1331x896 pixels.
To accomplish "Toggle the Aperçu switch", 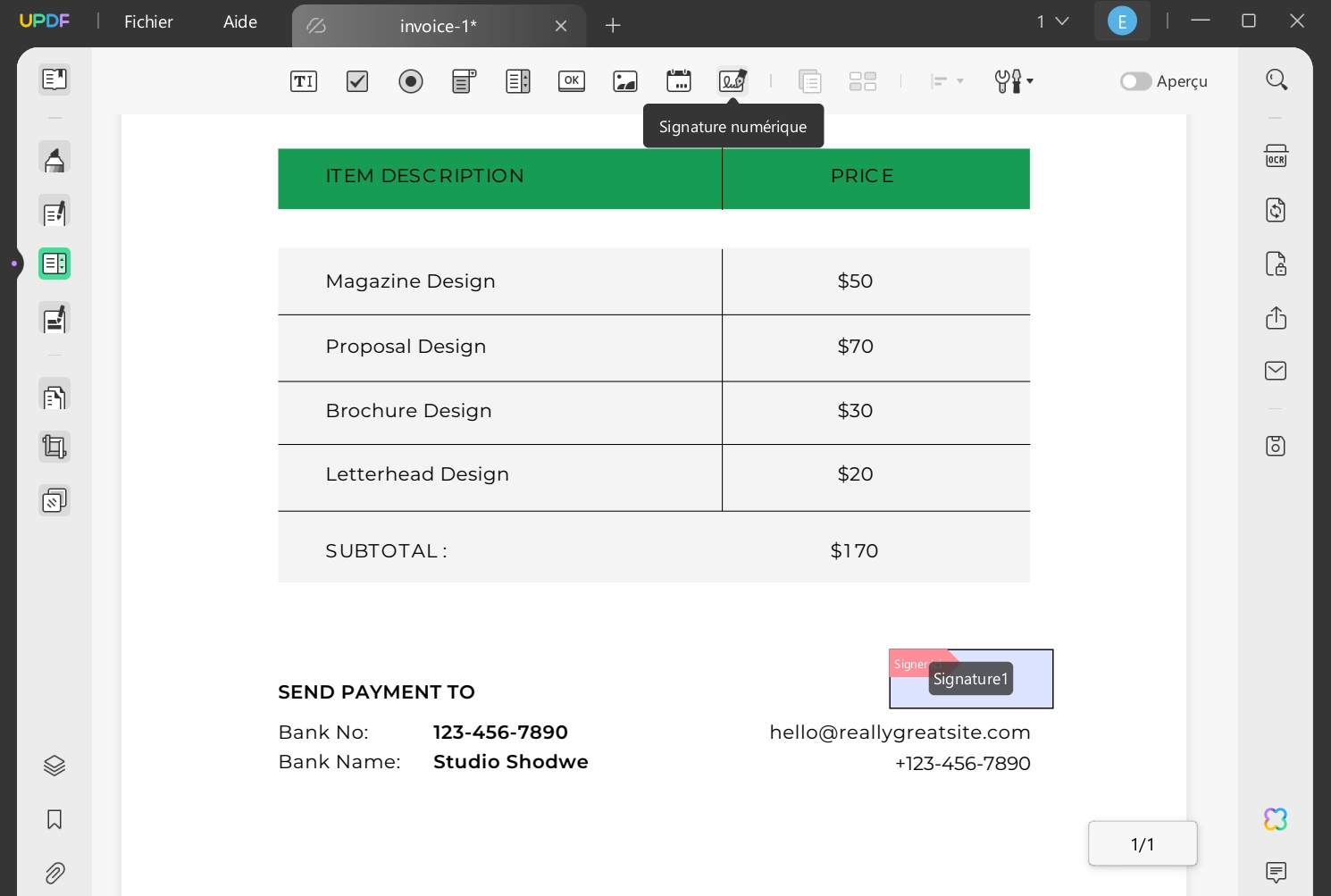I will (x=1134, y=81).
